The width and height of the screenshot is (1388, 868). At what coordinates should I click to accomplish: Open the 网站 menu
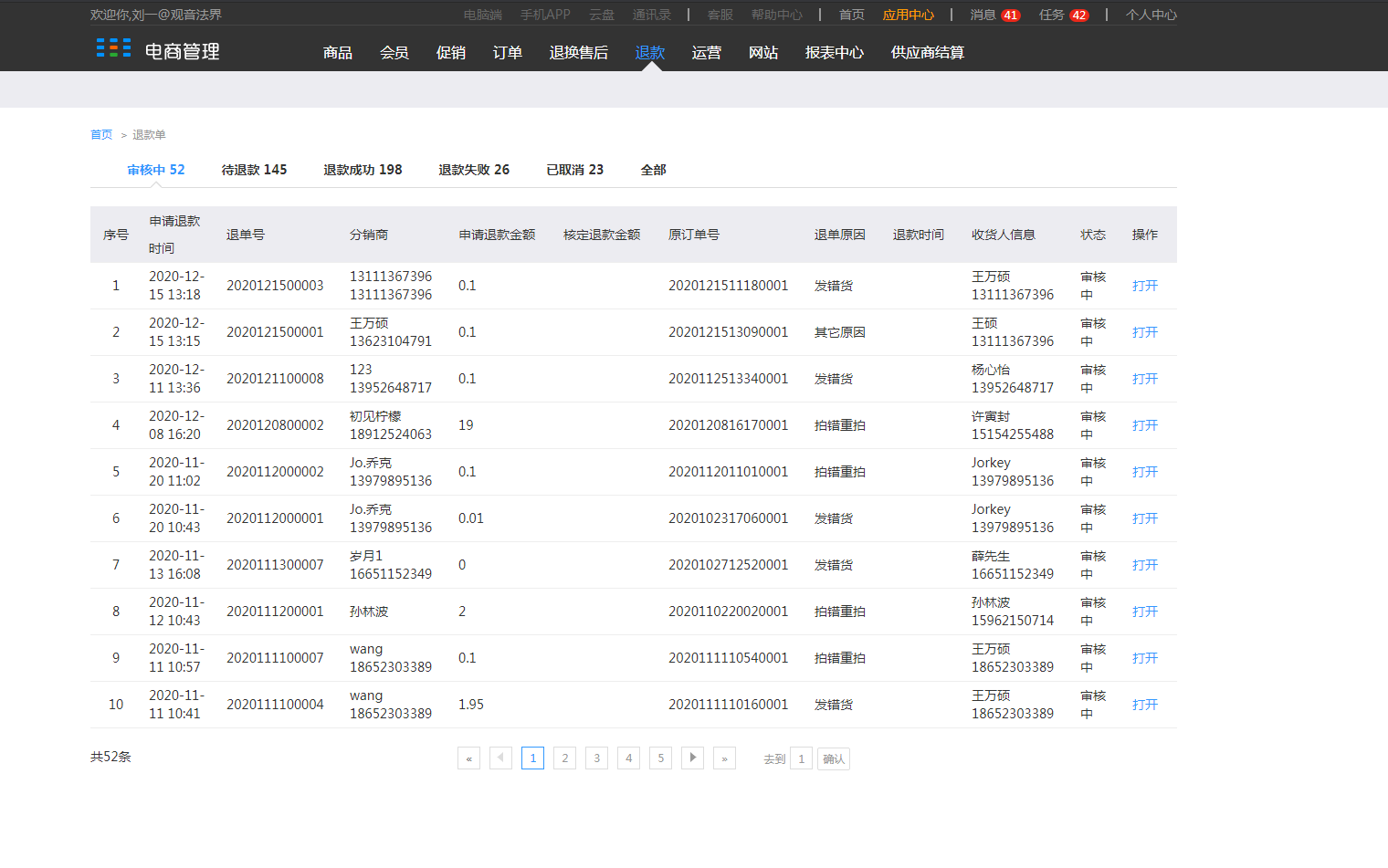coord(763,53)
